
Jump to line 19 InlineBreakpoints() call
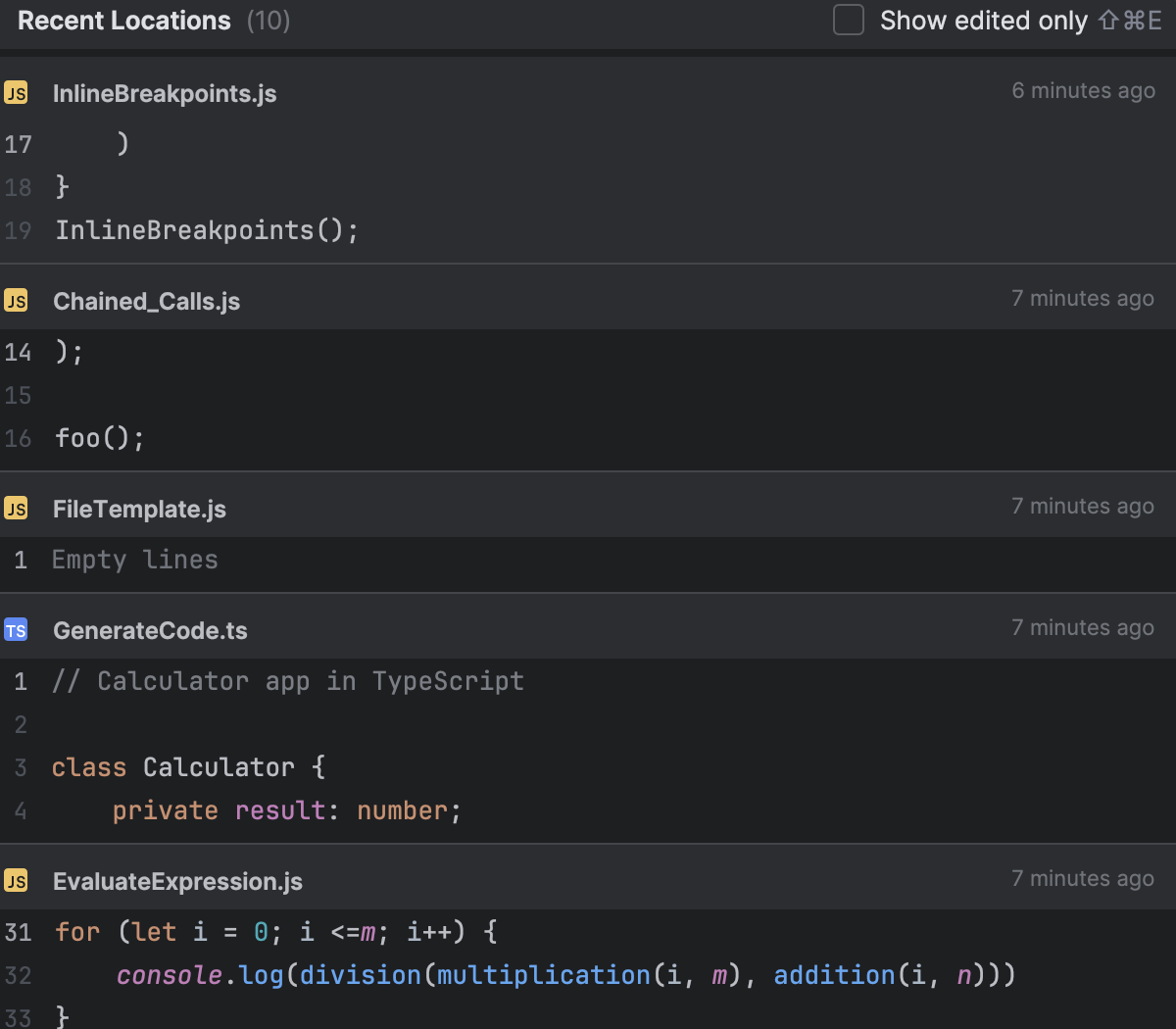[x=207, y=229]
